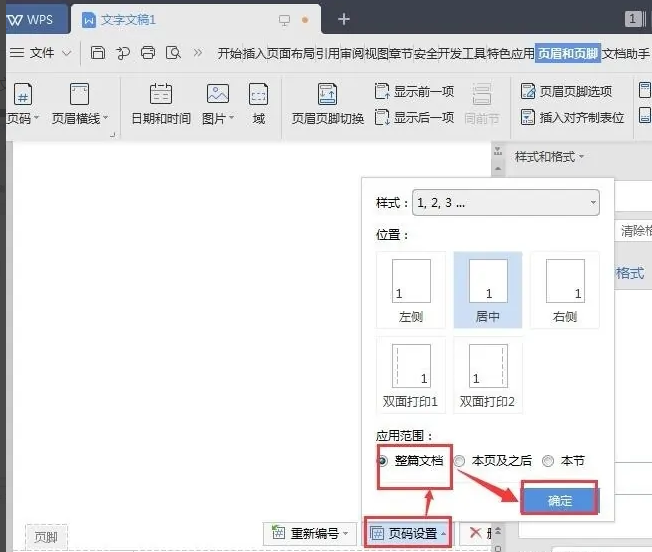Open the 开发工具 ribbon tab
The height and width of the screenshot is (552, 652).
[462, 54]
